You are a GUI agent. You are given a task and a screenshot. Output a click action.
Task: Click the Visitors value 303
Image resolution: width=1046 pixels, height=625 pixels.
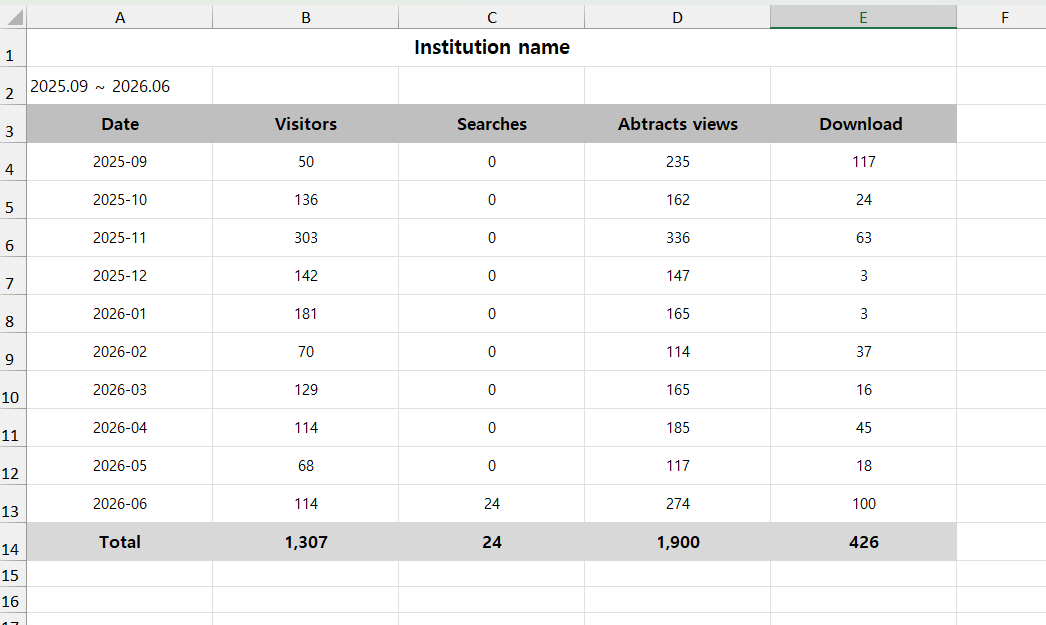[x=306, y=238]
